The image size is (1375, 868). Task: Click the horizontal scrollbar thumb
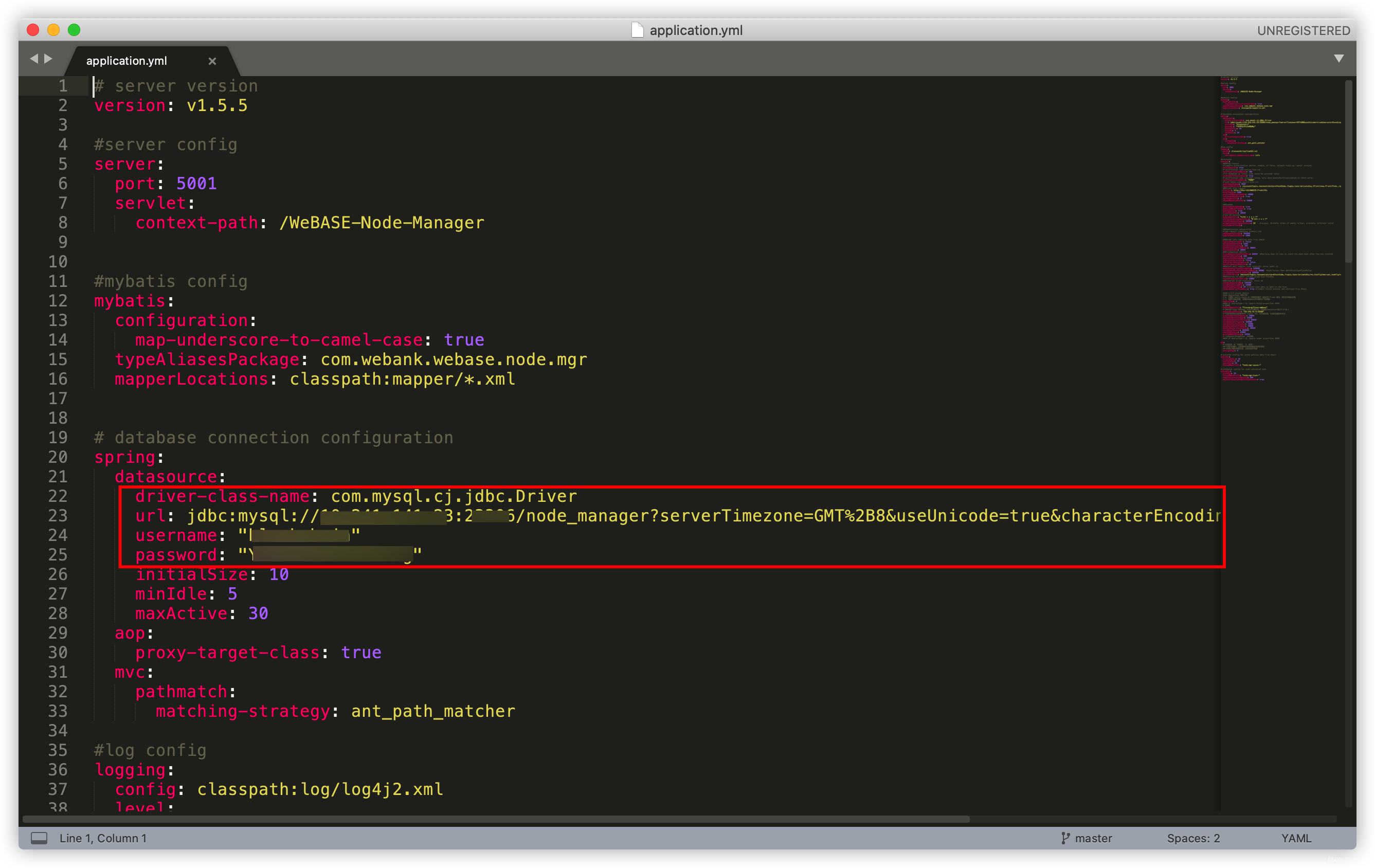[x=496, y=819]
